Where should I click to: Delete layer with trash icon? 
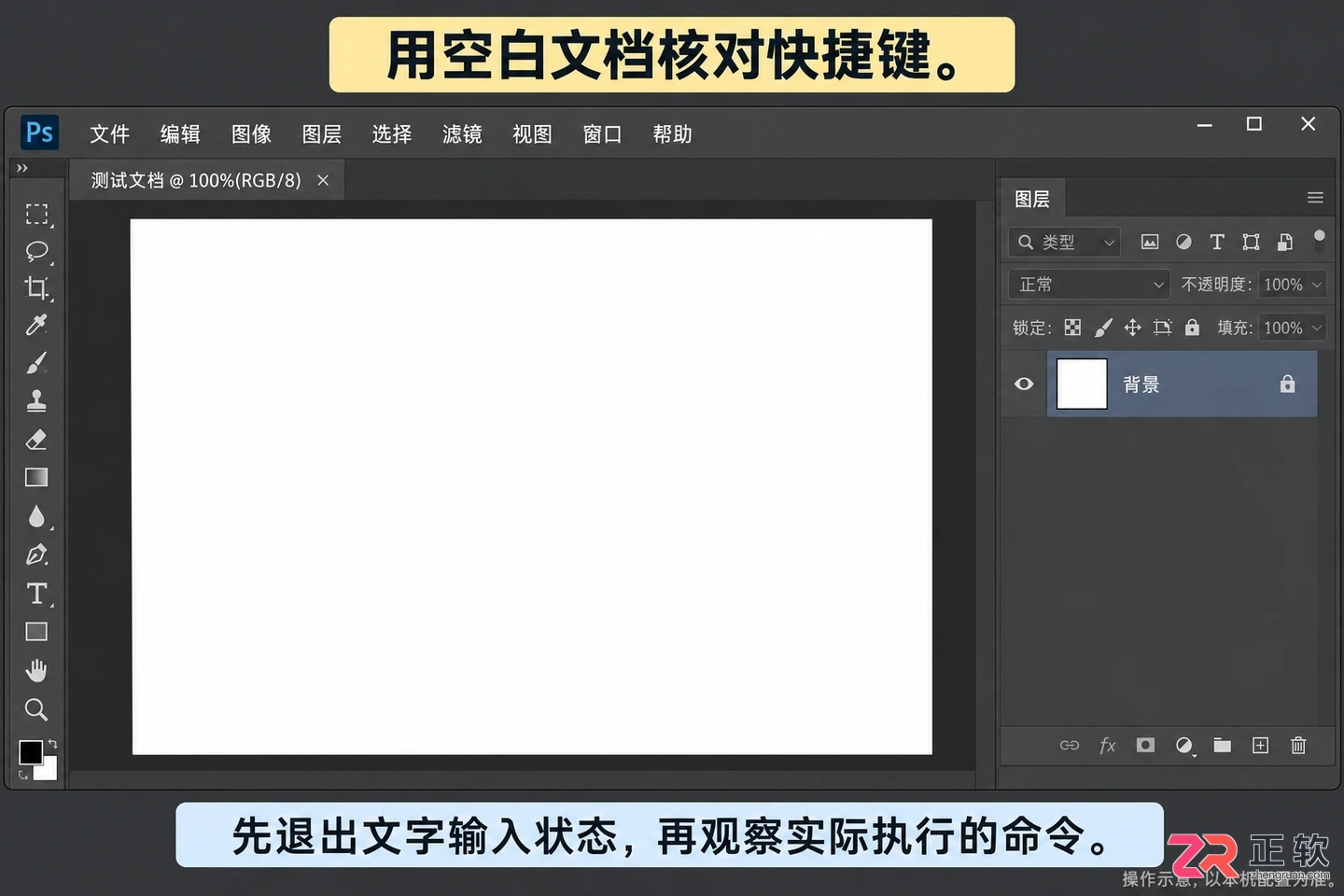1298,745
